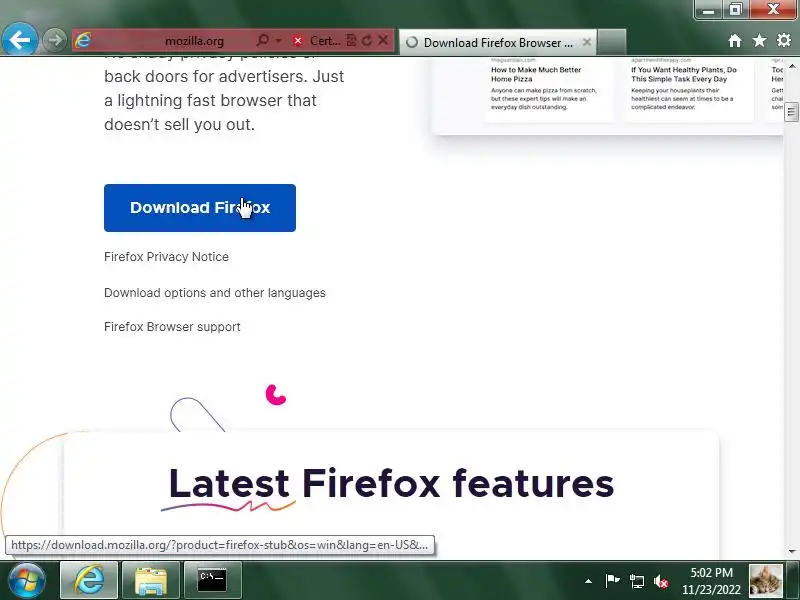
Task: Open the Windows Start menu orb
Action: point(27,581)
